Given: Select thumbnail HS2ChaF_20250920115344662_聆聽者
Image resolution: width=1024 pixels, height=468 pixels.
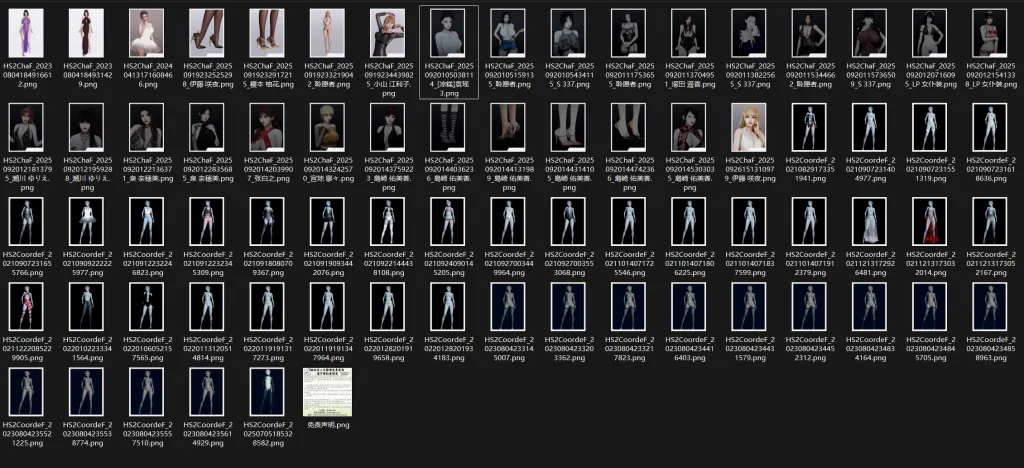Looking at the screenshot, I should [x=809, y=33].
